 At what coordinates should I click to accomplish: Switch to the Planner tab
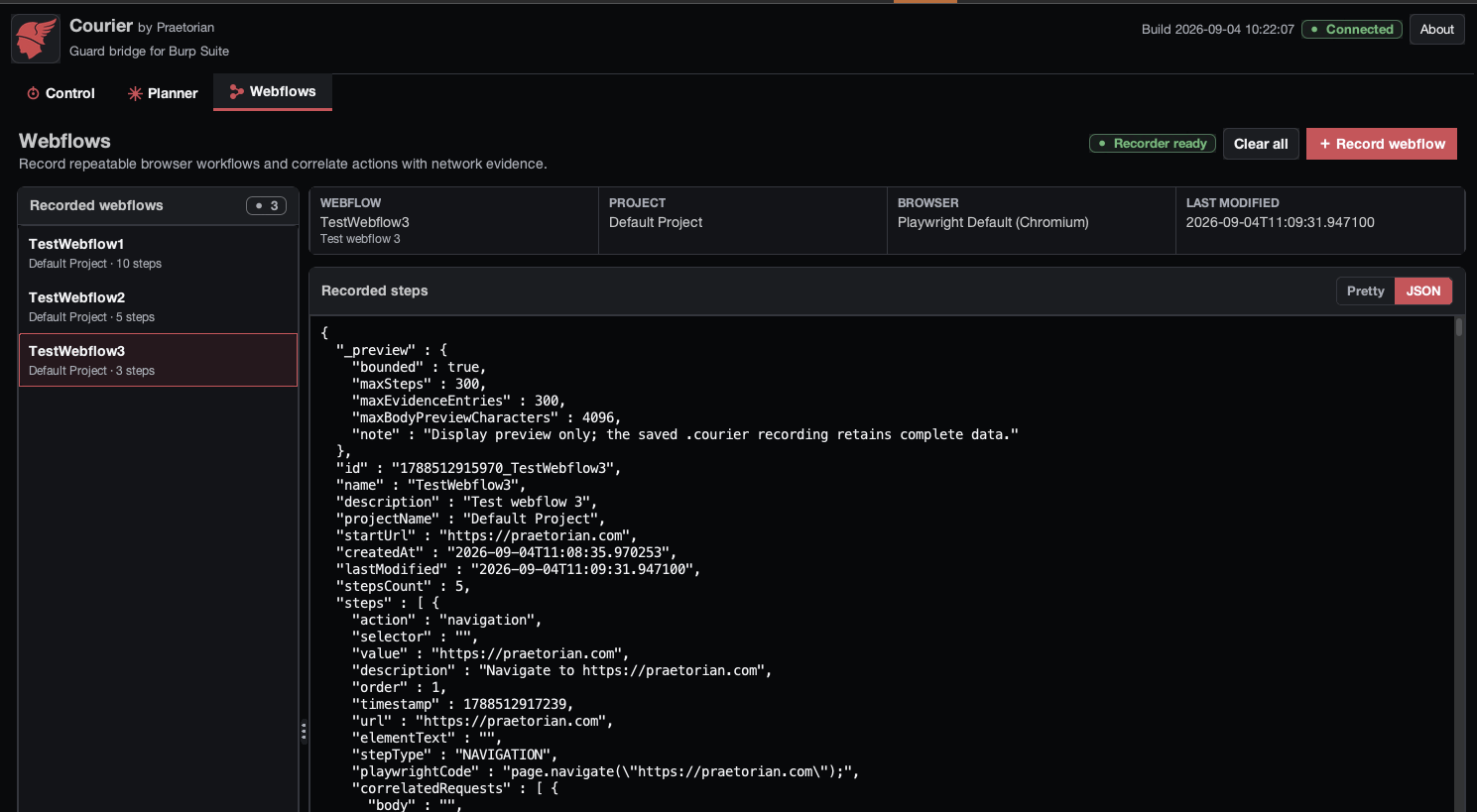163,93
